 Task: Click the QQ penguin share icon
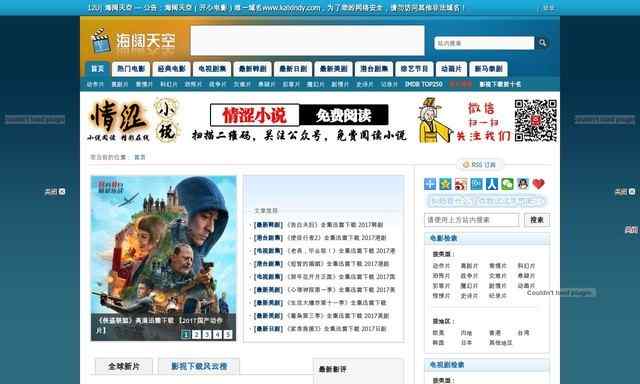click(523, 184)
